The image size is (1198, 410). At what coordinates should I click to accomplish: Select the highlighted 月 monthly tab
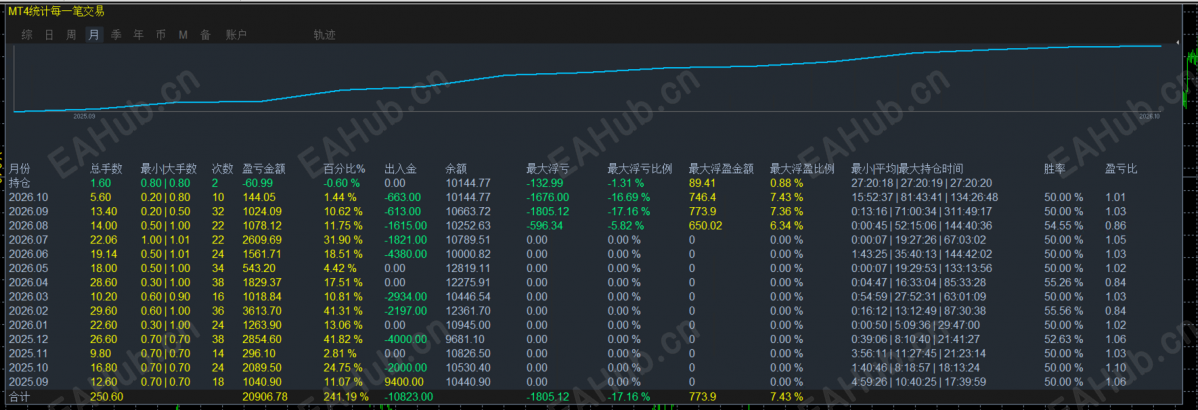(x=93, y=34)
